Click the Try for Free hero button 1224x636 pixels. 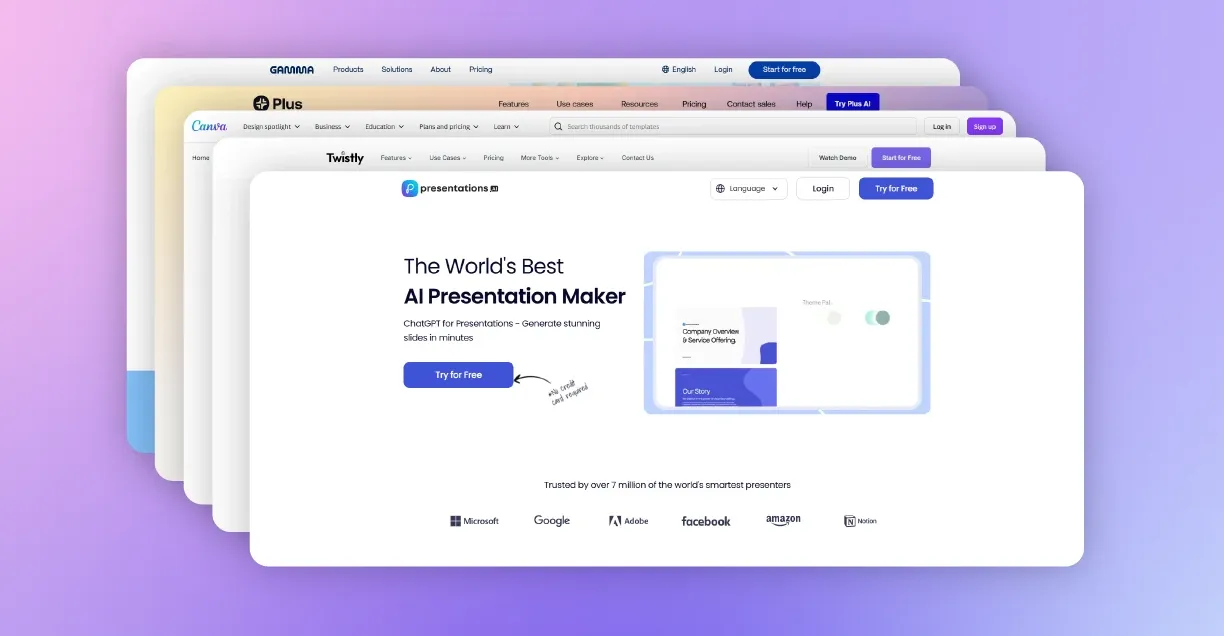click(x=458, y=375)
